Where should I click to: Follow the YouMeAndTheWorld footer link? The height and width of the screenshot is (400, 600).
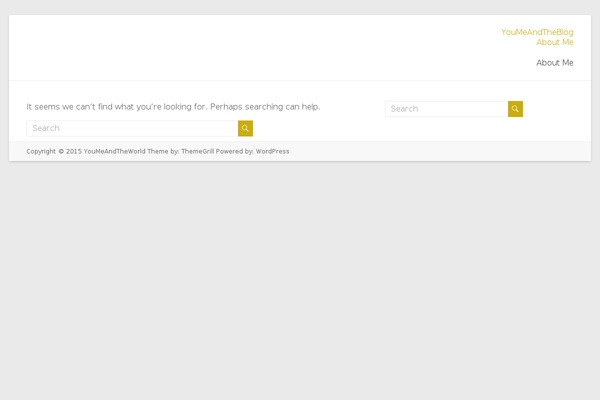click(114, 152)
